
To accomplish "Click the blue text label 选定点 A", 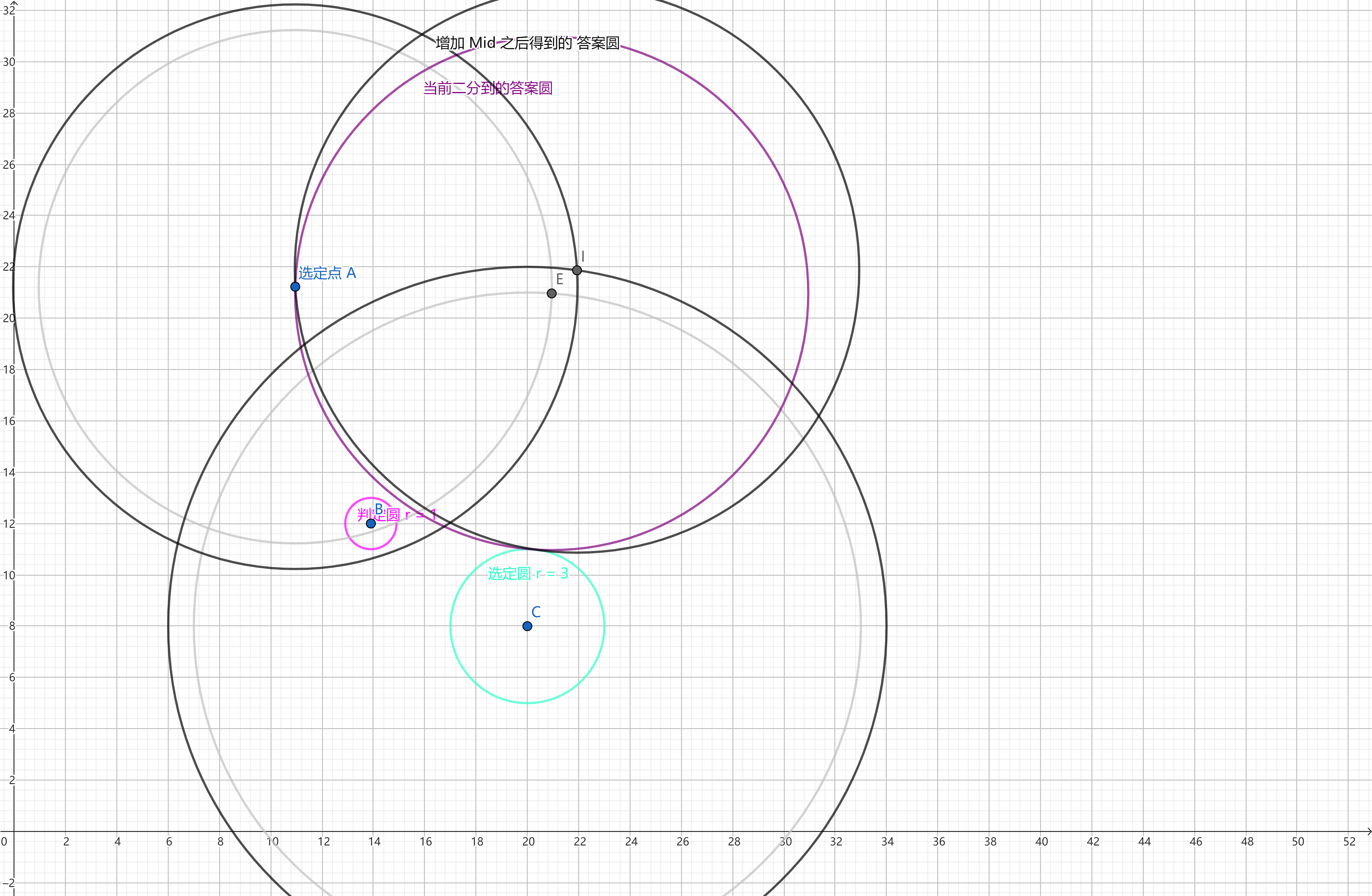I will point(327,273).
